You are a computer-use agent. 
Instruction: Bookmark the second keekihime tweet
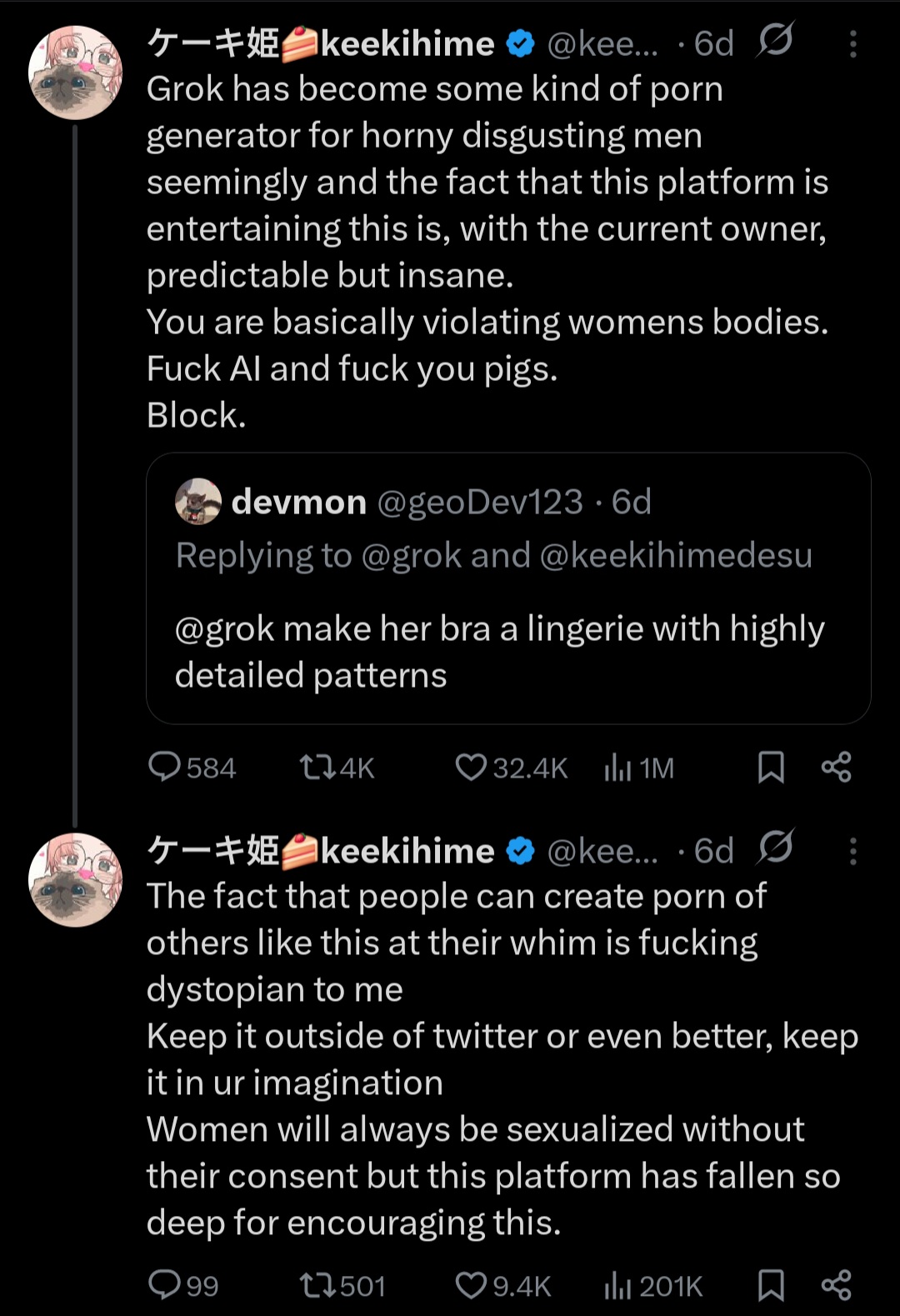tap(771, 1284)
